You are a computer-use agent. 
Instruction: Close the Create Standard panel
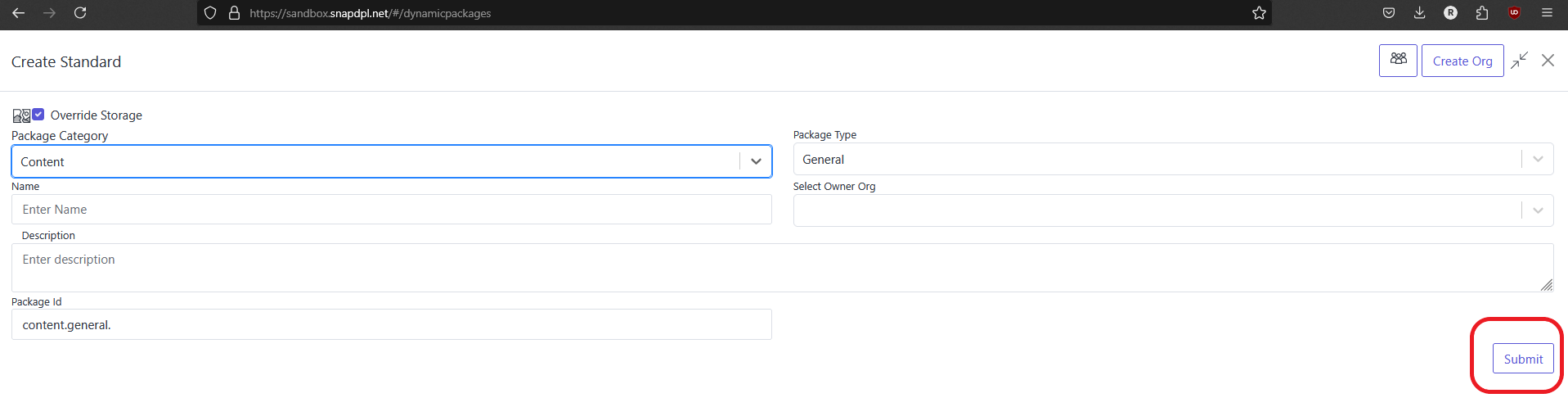[1548, 61]
